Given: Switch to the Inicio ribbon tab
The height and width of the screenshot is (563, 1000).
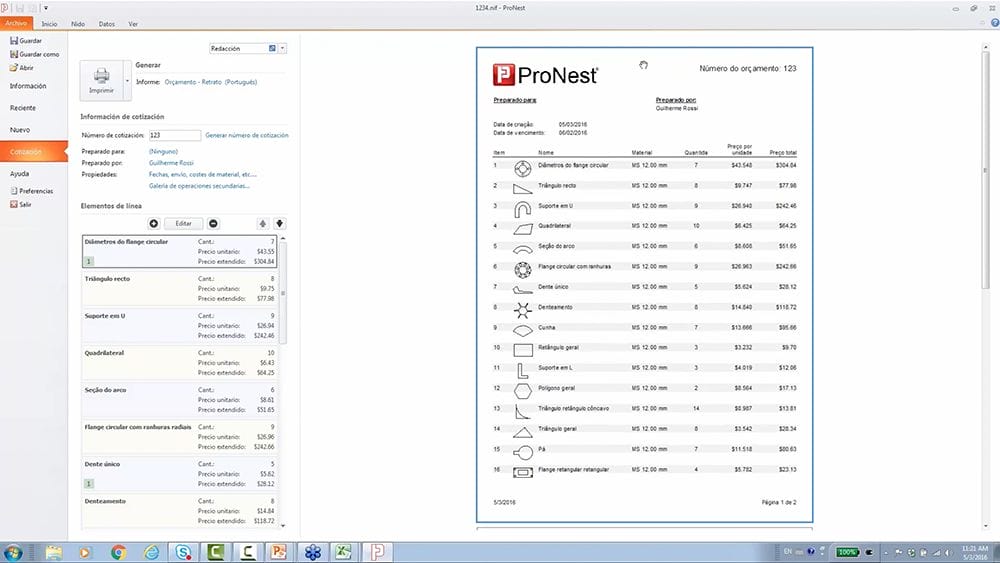Looking at the screenshot, I should [49, 23].
